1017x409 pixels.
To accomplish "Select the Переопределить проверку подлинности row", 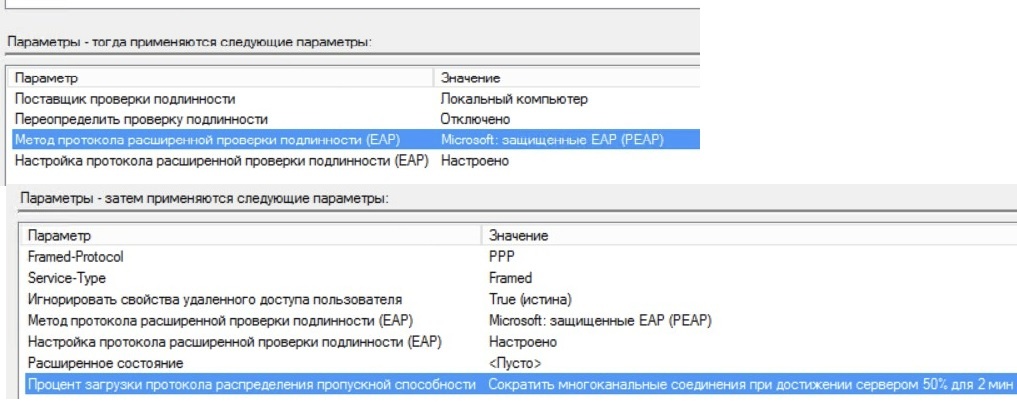I will 355,119.
